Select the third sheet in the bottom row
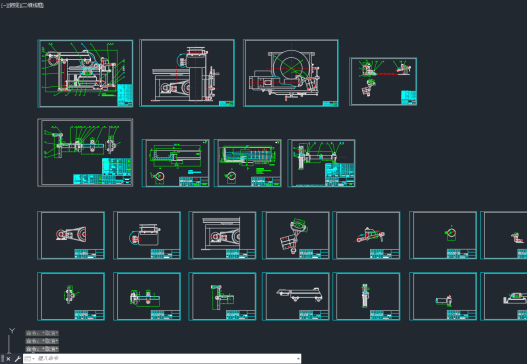The image size is (527, 364). [x=222, y=296]
